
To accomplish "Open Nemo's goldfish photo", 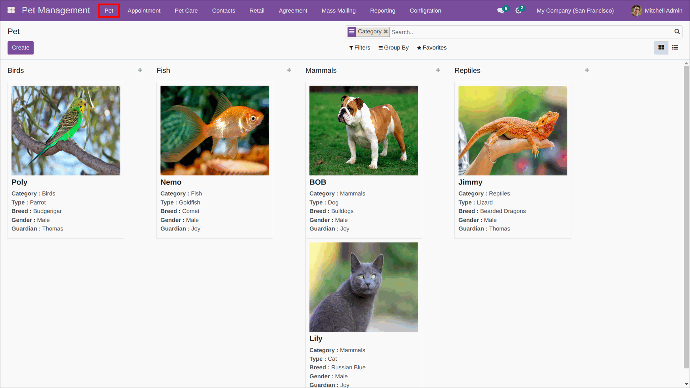I will 215,130.
